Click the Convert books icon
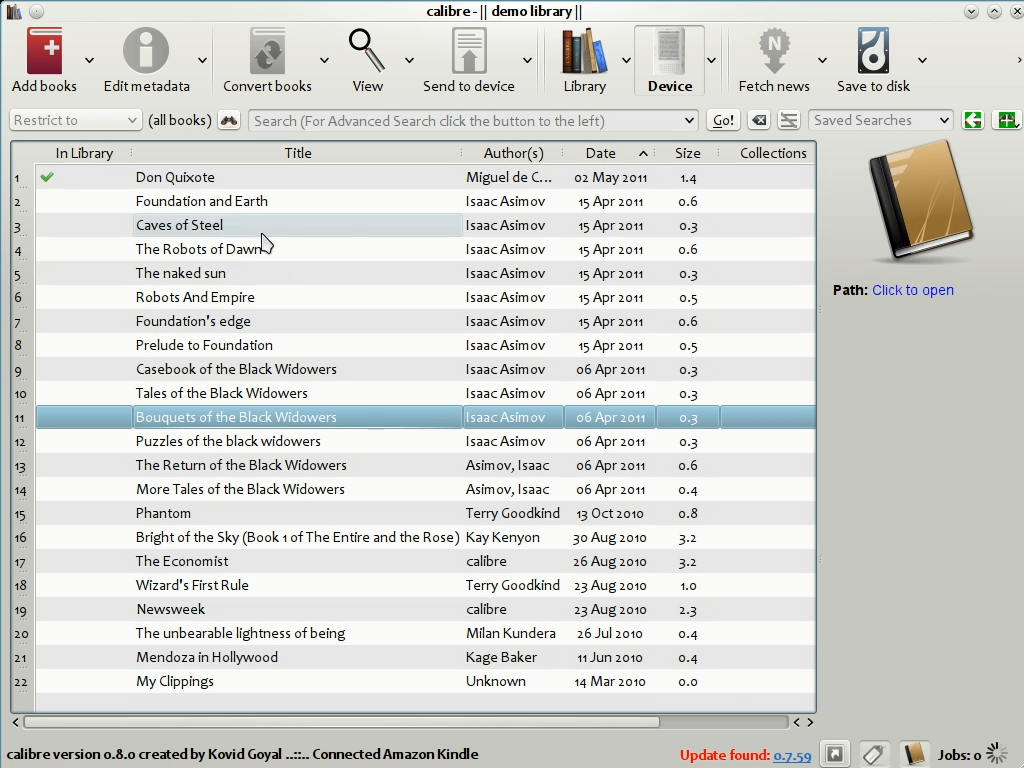This screenshot has width=1024, height=768. [x=267, y=52]
